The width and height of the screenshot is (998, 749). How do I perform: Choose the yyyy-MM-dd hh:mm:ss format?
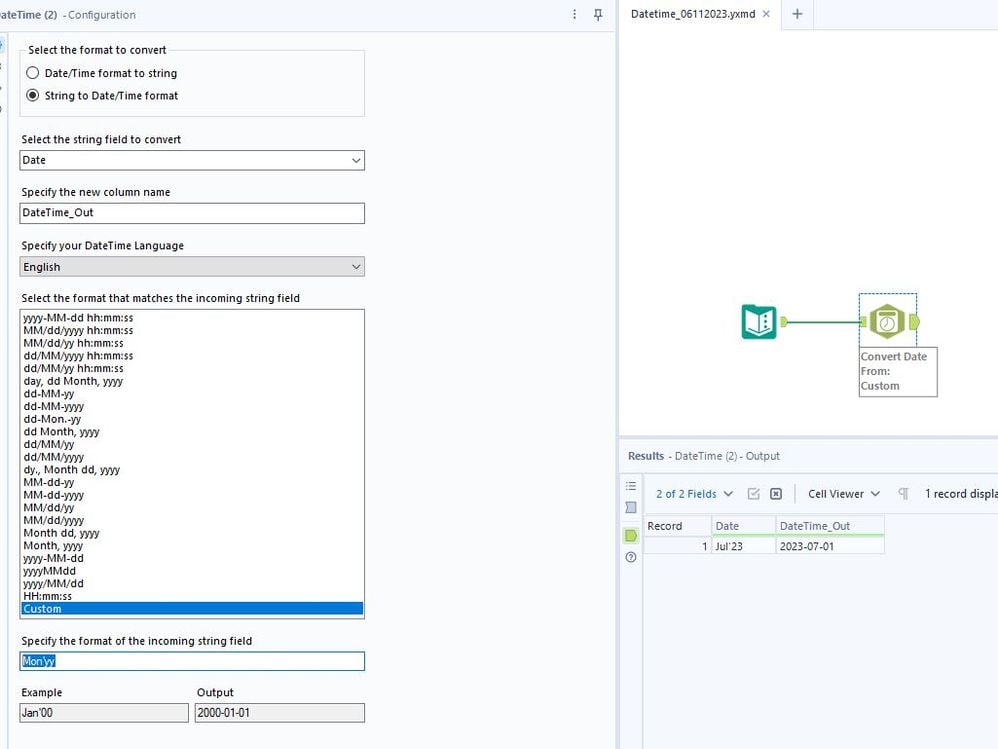192,318
